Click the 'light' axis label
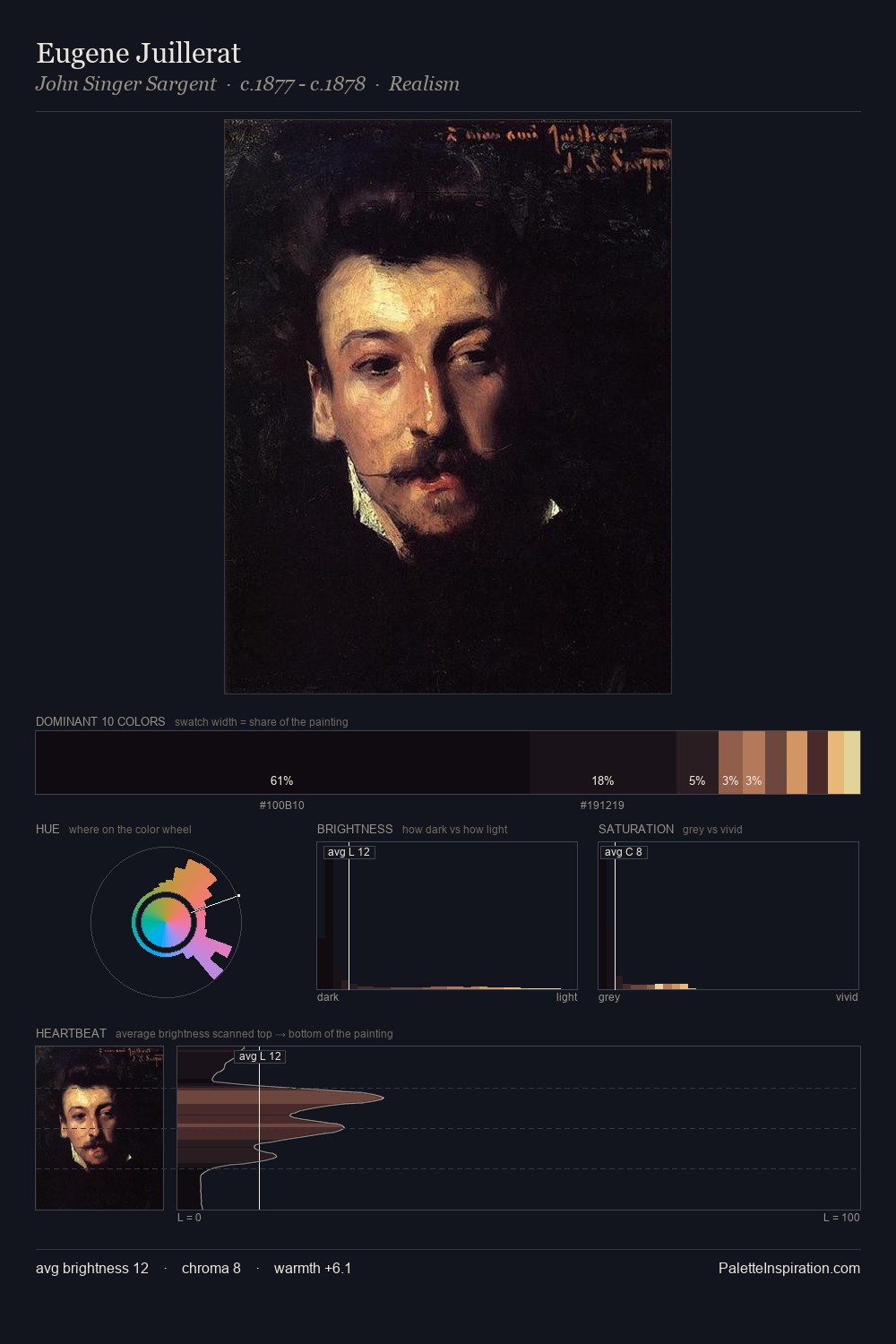 pos(566,997)
